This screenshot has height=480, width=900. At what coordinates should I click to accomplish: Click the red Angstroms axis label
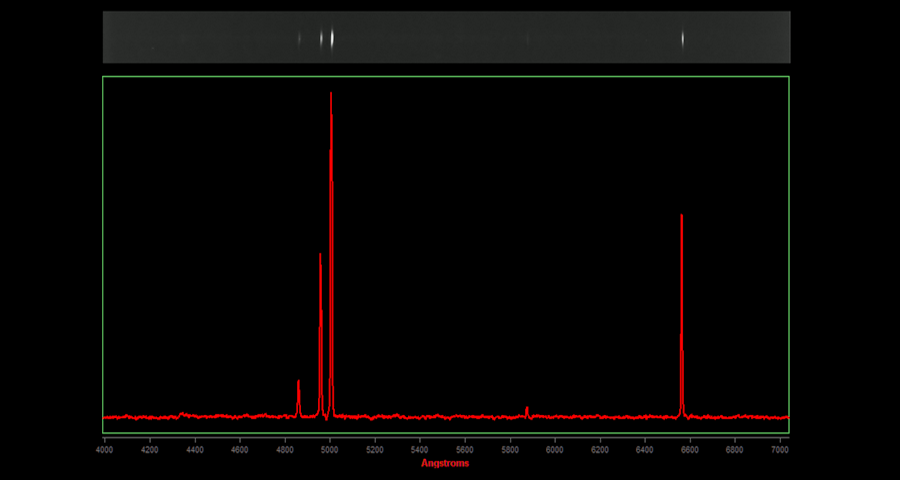click(x=445, y=463)
